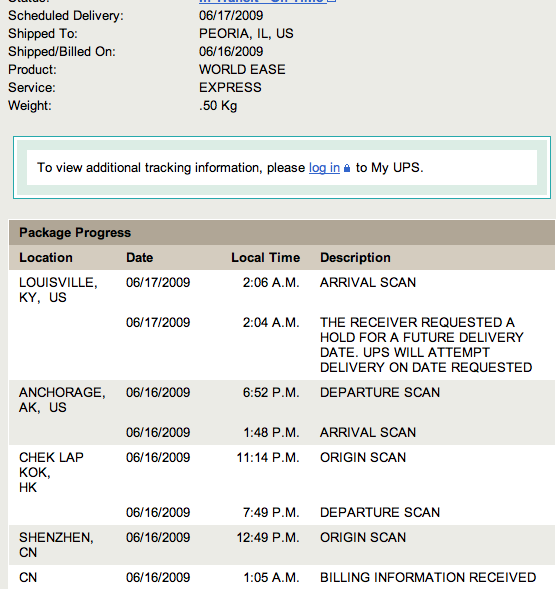The width and height of the screenshot is (556, 589).
Task: Click the '.50 Kg' weight value
Action: pyautogui.click(x=218, y=106)
